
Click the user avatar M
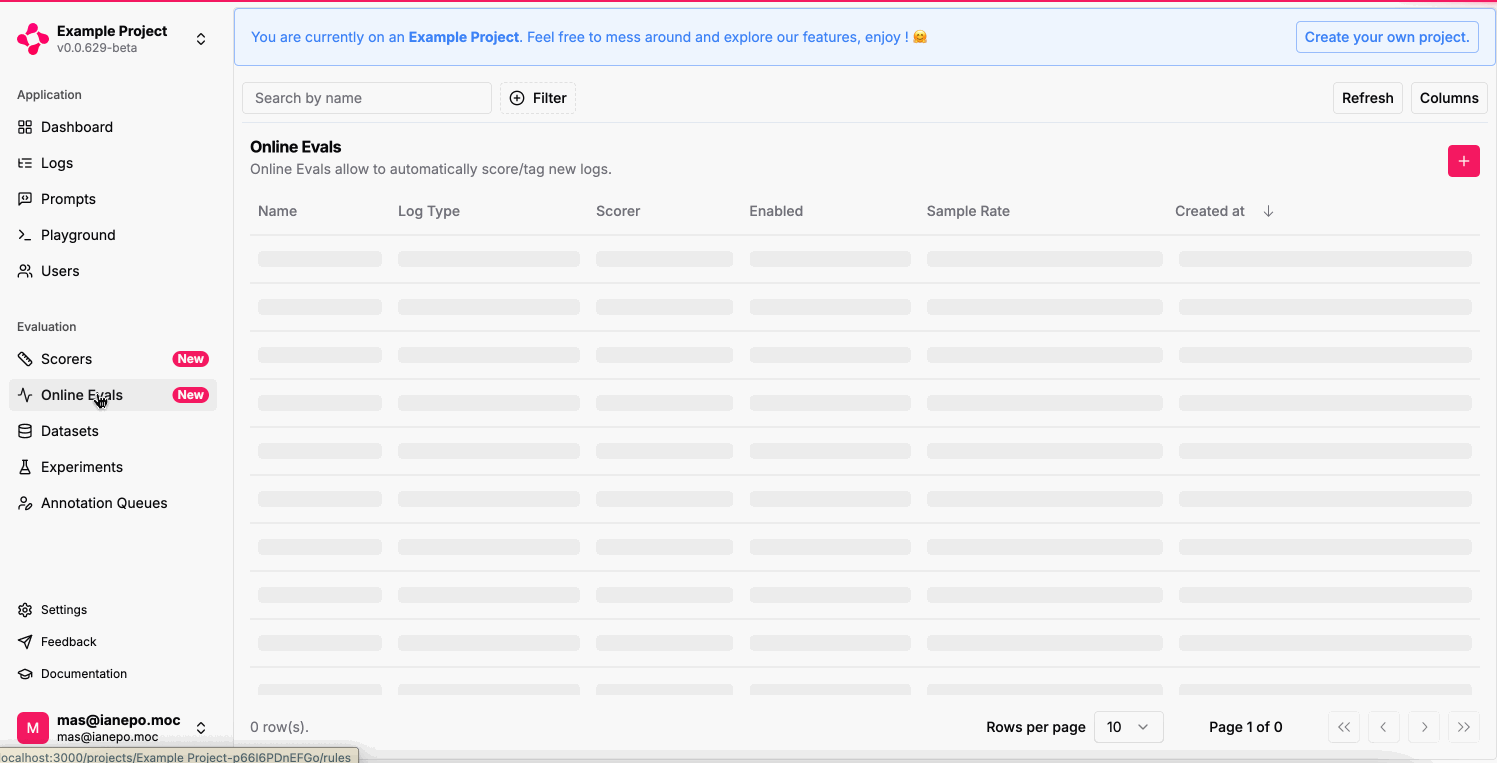pyautogui.click(x=33, y=728)
